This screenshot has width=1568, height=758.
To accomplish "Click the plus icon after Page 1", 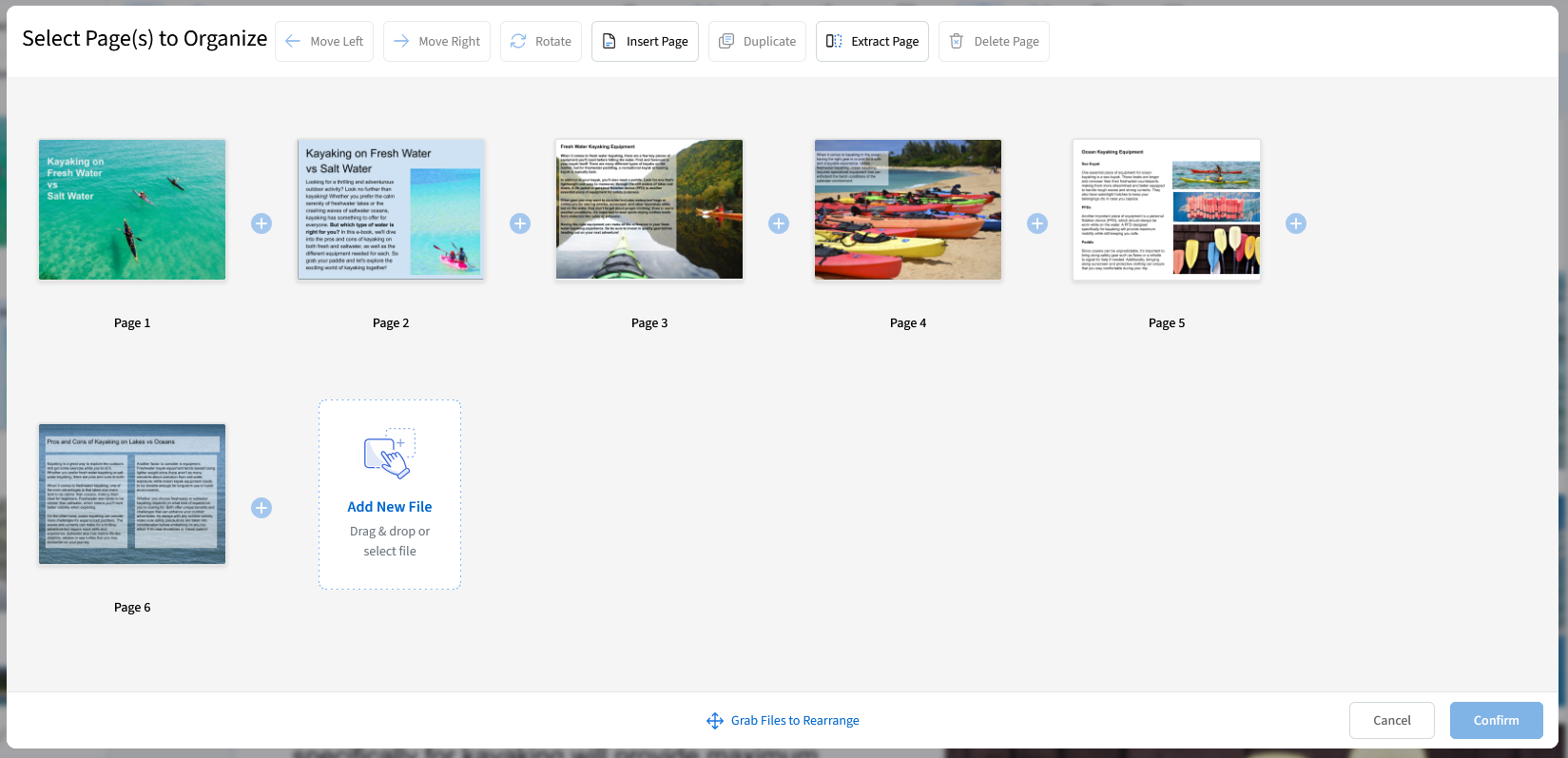I will click(x=261, y=224).
